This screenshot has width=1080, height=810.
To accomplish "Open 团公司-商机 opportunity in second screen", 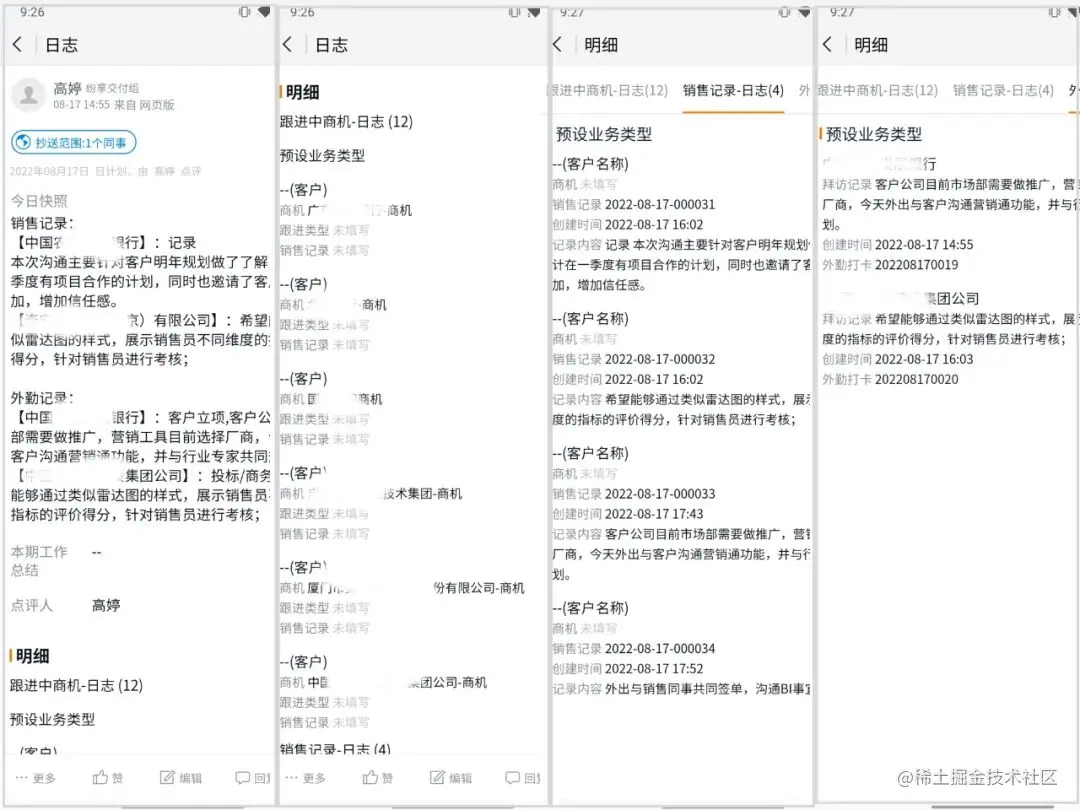I will pos(384,683).
